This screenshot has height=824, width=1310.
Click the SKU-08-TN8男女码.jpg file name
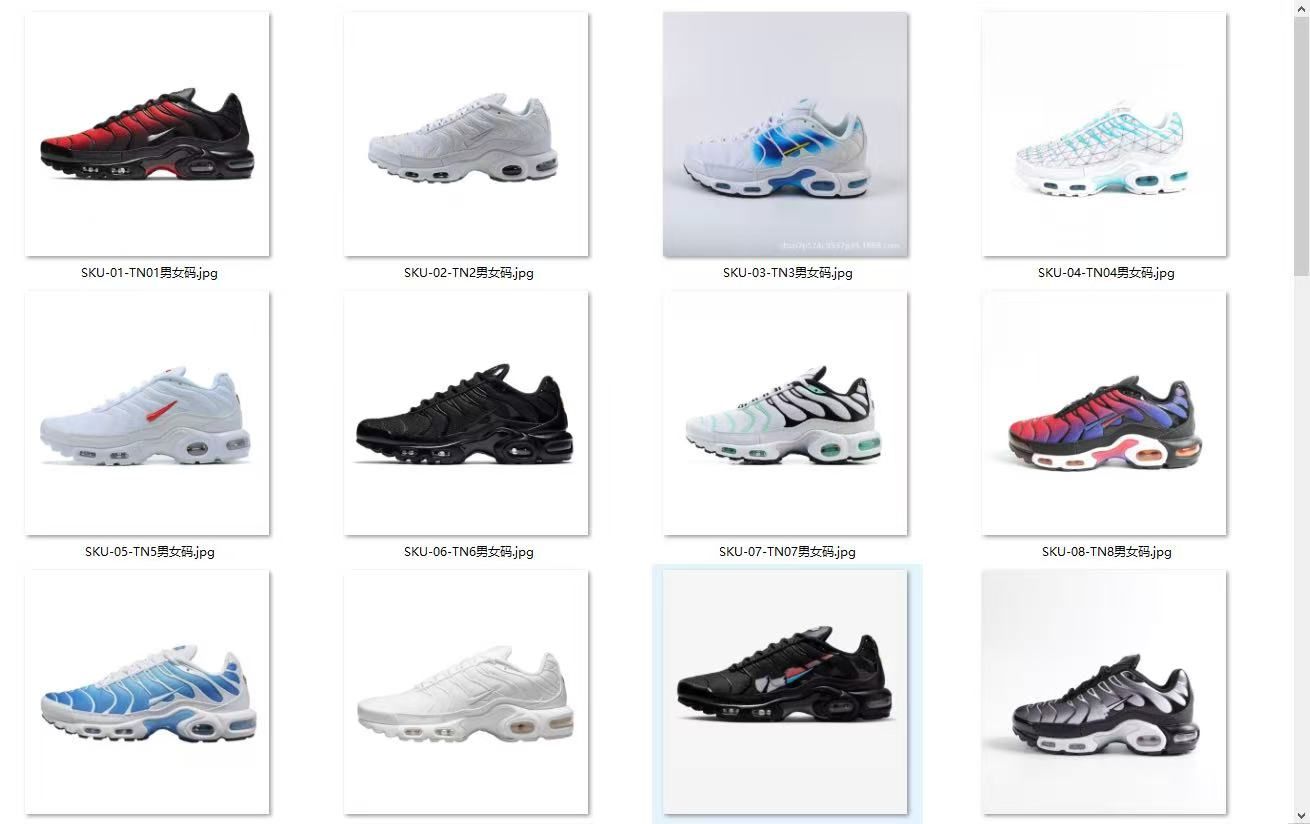(x=1106, y=551)
